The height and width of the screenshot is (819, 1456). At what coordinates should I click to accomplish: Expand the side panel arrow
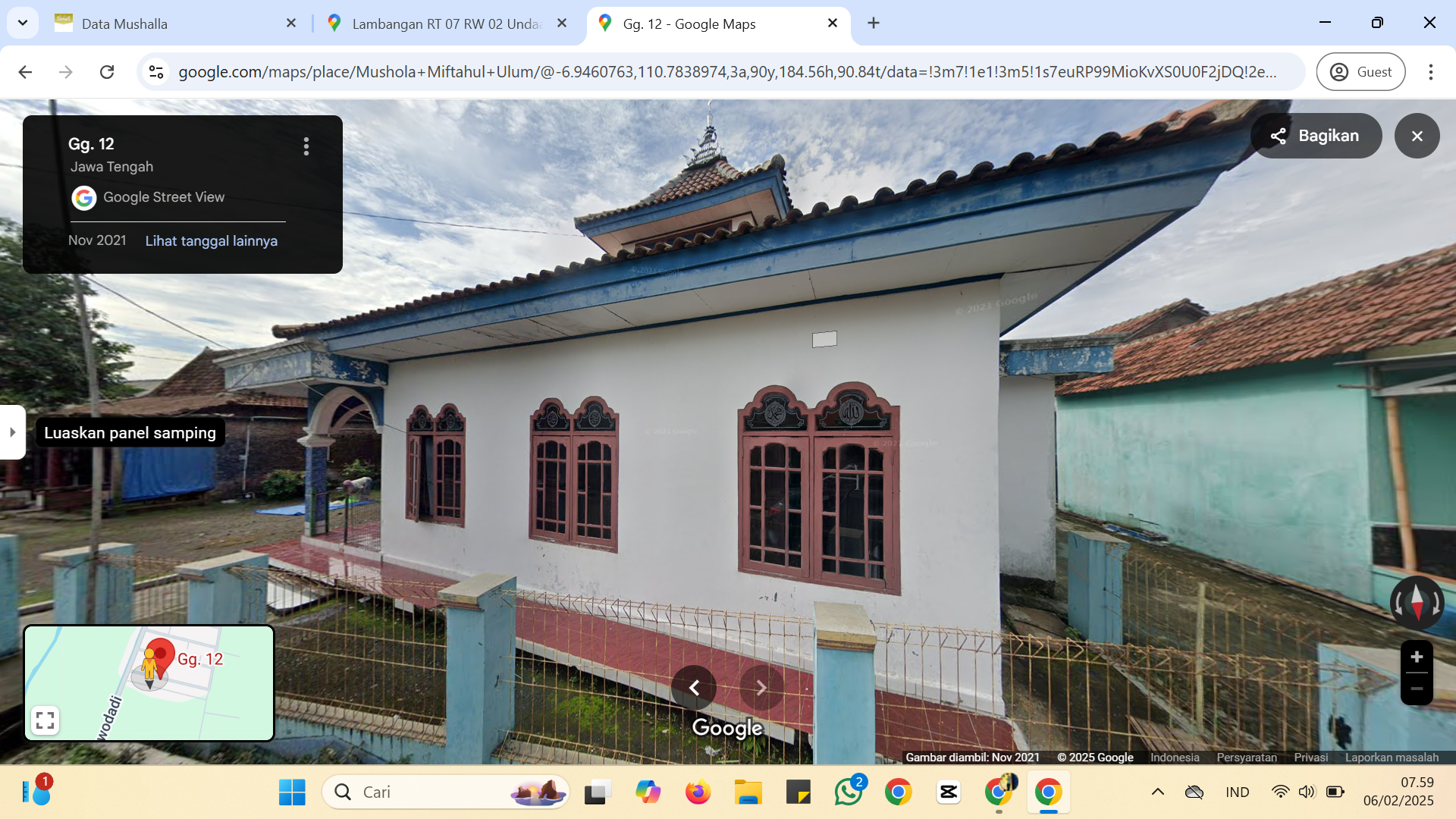12,432
